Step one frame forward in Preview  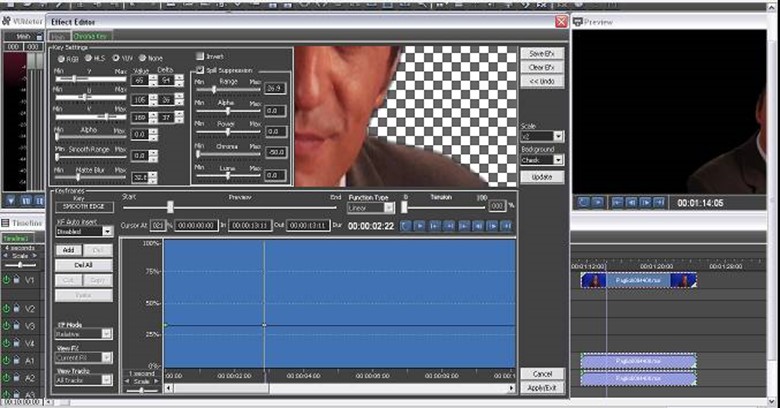pyautogui.click(x=645, y=203)
